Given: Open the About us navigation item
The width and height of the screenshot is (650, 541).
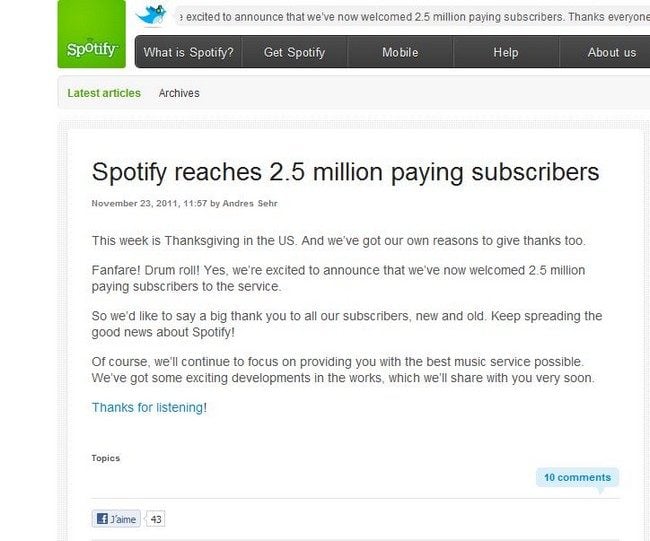Looking at the screenshot, I should [611, 52].
